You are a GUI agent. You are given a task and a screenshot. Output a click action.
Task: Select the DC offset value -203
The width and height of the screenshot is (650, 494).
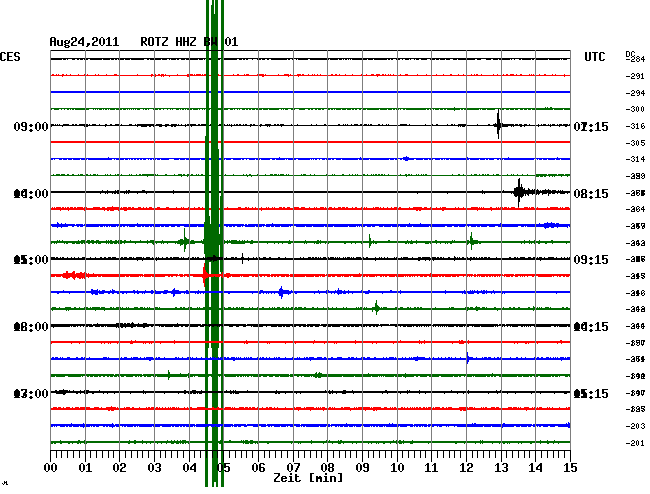point(635,426)
